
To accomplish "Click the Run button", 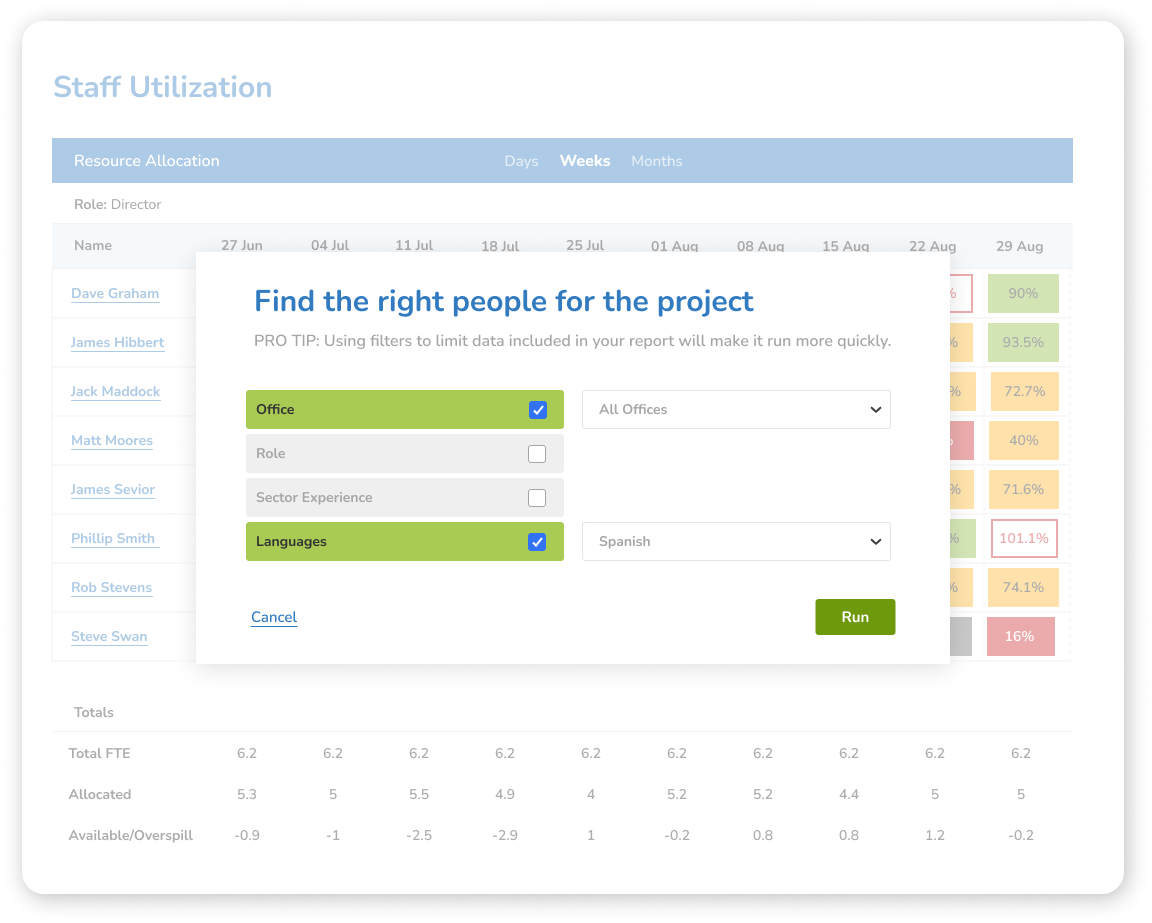I will (855, 617).
